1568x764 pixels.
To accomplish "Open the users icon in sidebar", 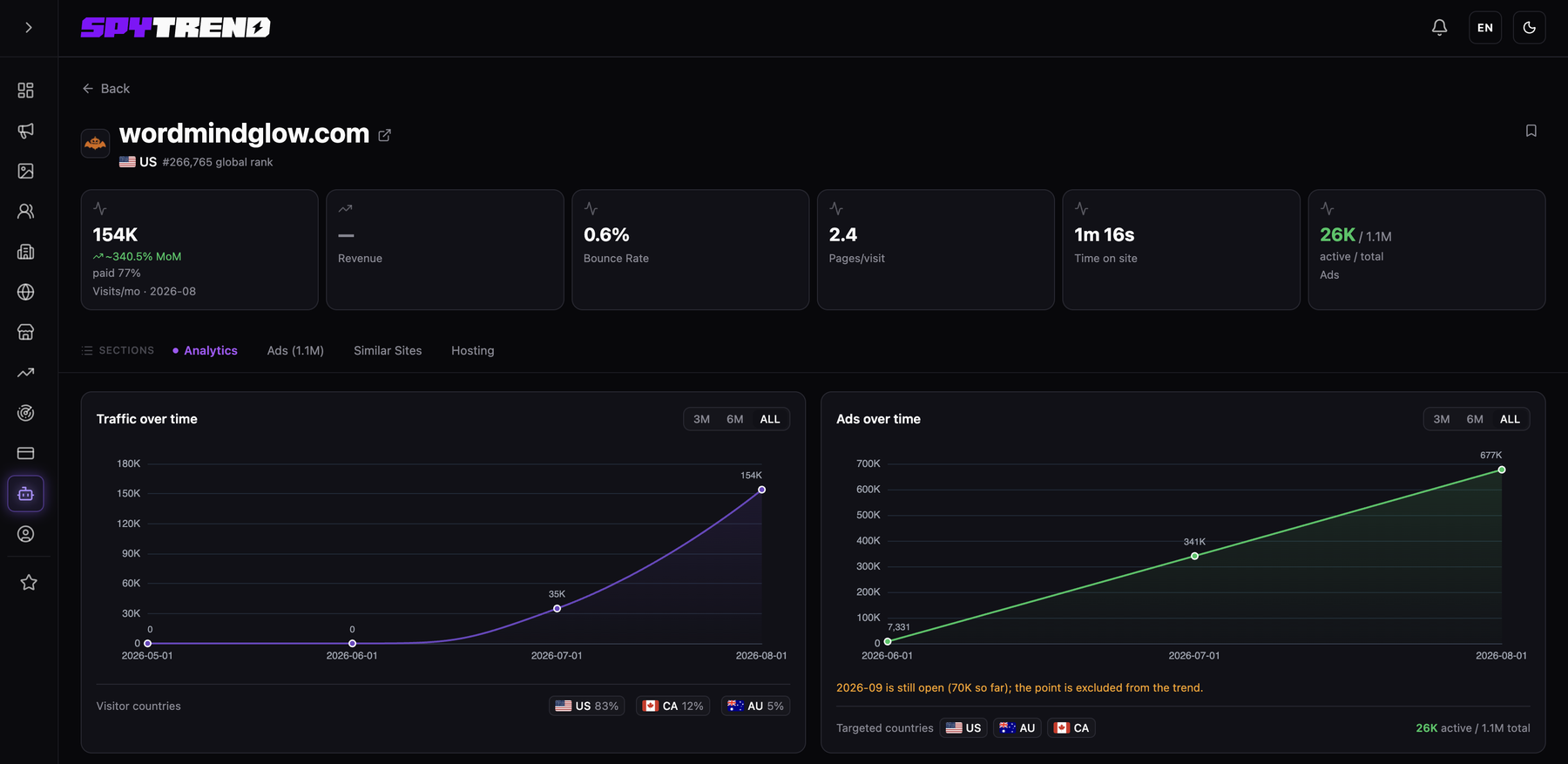I will coord(26,212).
